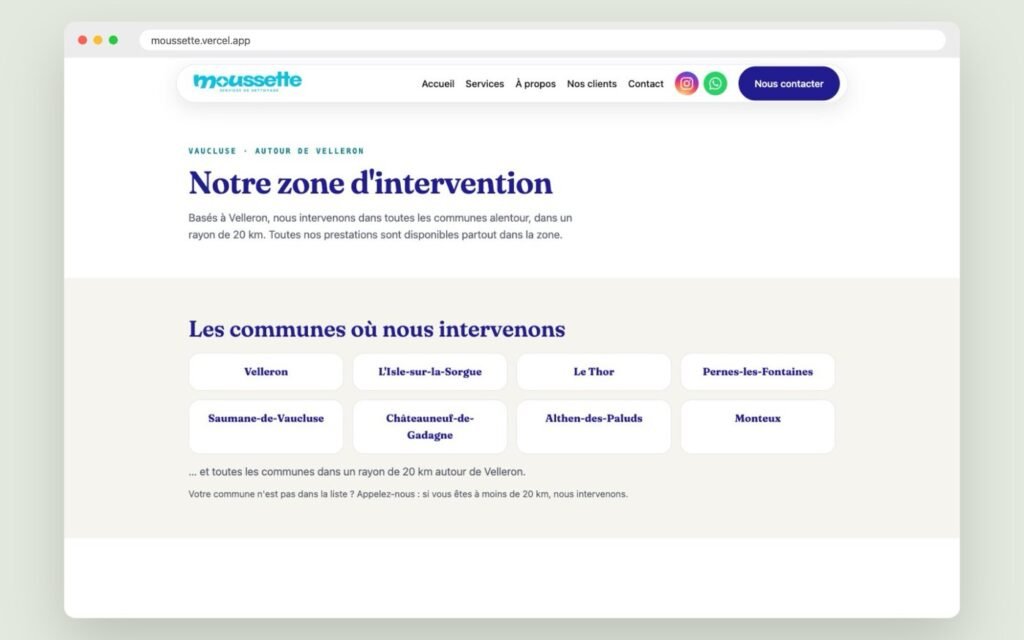Click the Nous contacter button
This screenshot has height=640, width=1024.
[x=789, y=84]
